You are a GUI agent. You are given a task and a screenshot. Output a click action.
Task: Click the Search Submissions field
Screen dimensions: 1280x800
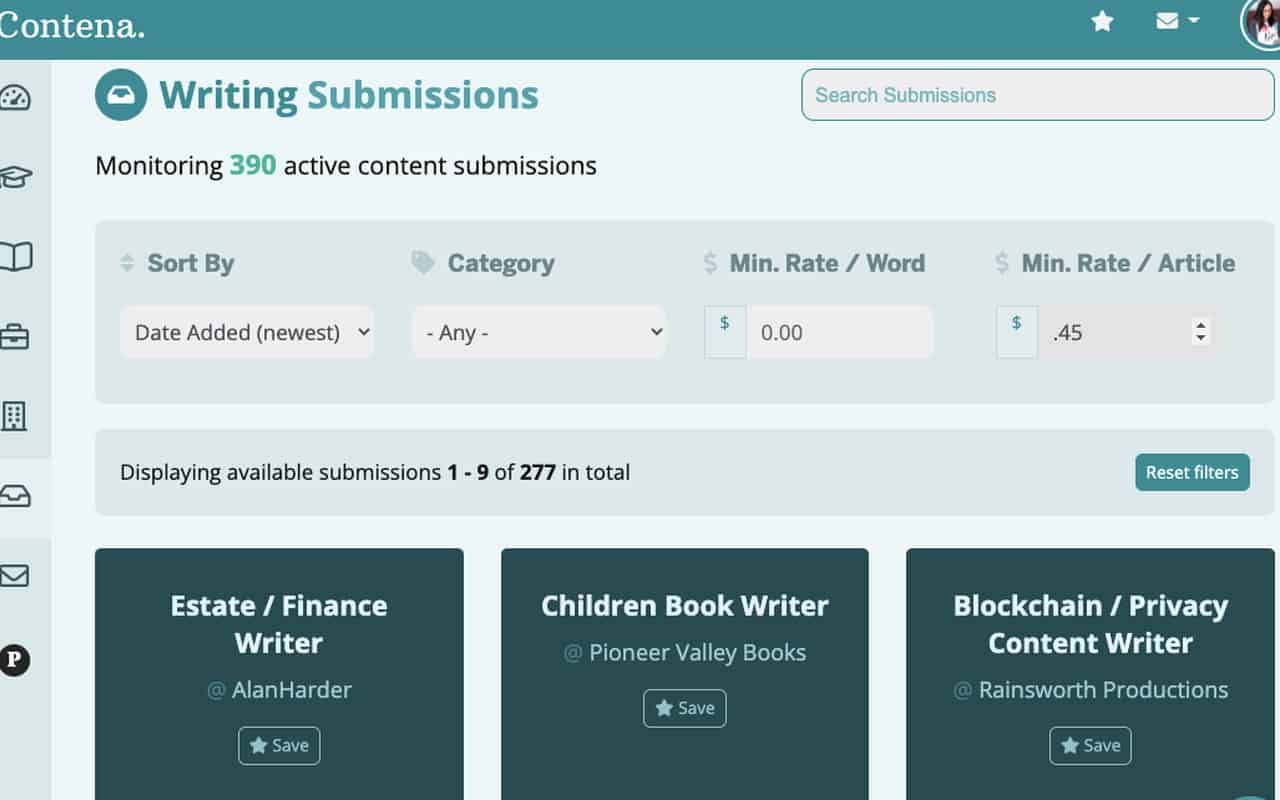[x=1037, y=94]
